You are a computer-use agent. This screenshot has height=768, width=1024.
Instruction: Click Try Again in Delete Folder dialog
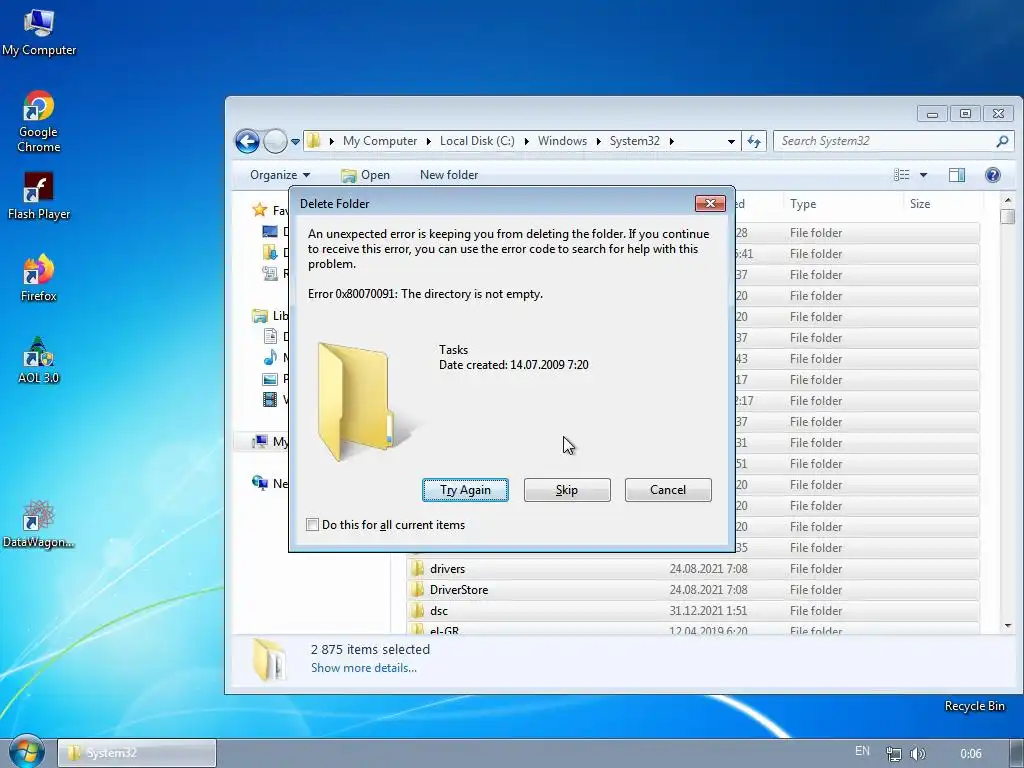coord(465,490)
